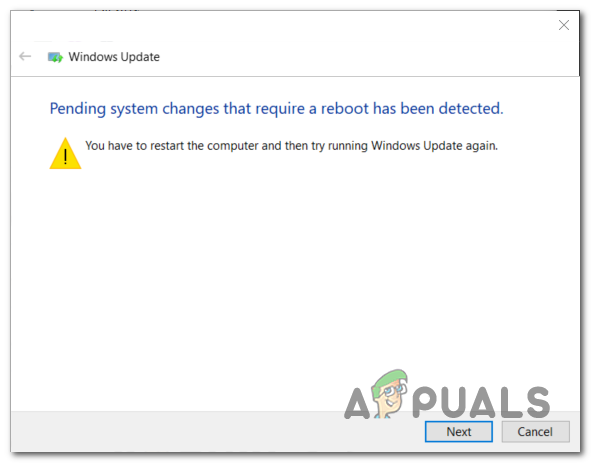Click the back arrow in dialog header
Screen dimensions: 591x463
point(25,57)
